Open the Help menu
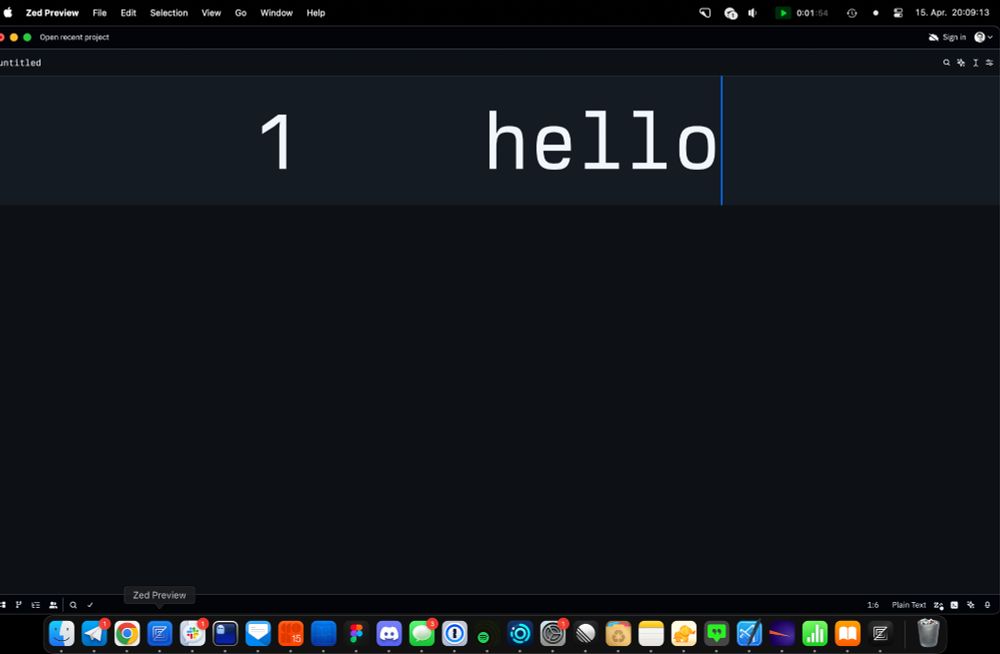The image size is (1000, 654). click(316, 13)
